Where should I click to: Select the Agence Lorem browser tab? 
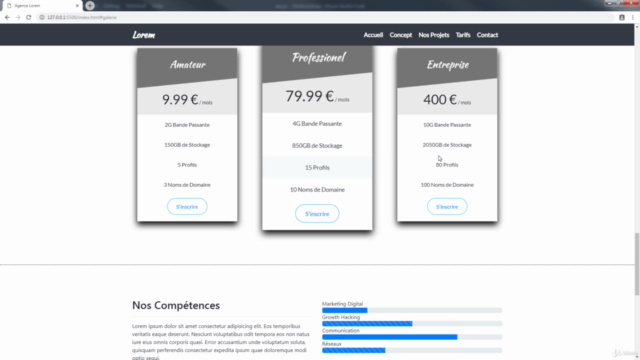[42, 6]
